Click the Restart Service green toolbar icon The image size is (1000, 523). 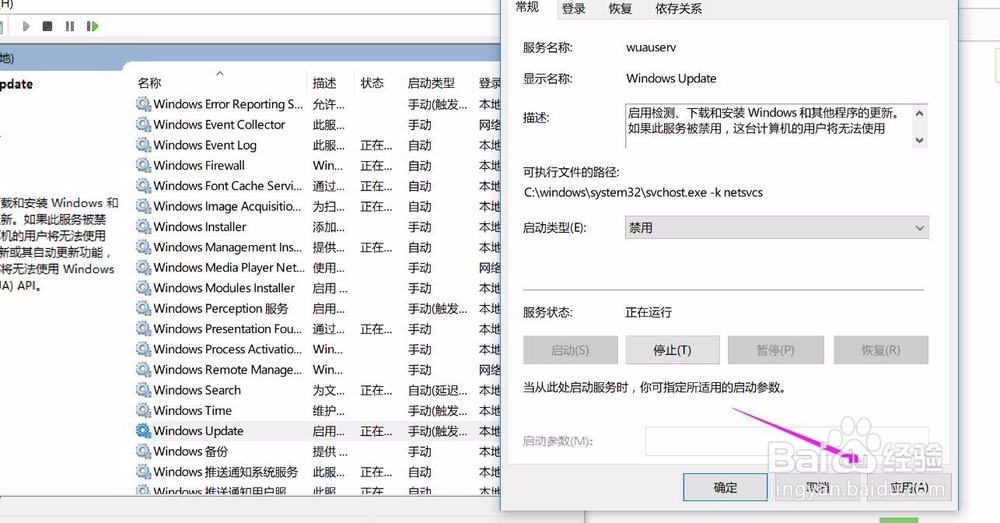[x=92, y=26]
